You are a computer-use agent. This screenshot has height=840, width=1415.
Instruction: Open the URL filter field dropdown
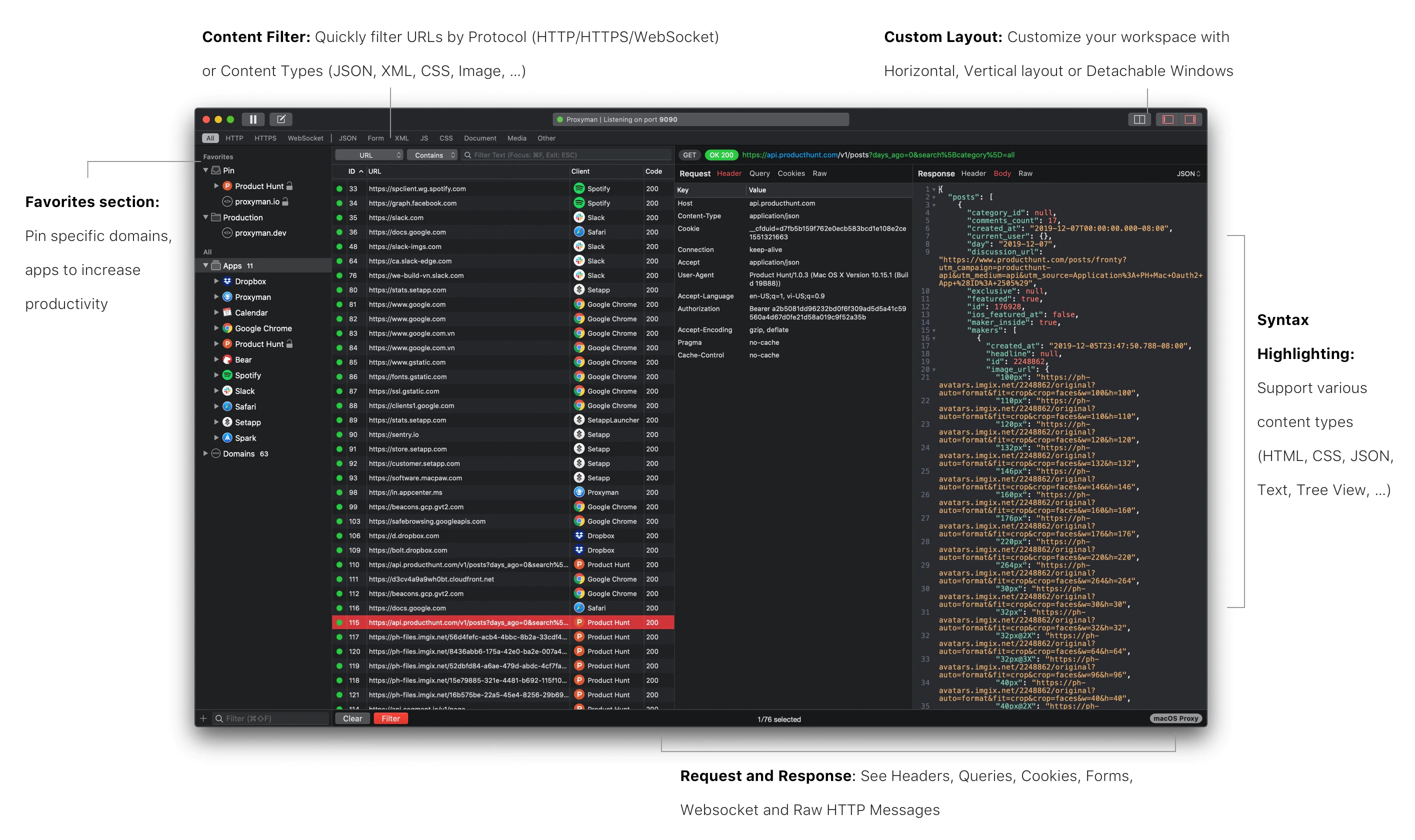[369, 155]
